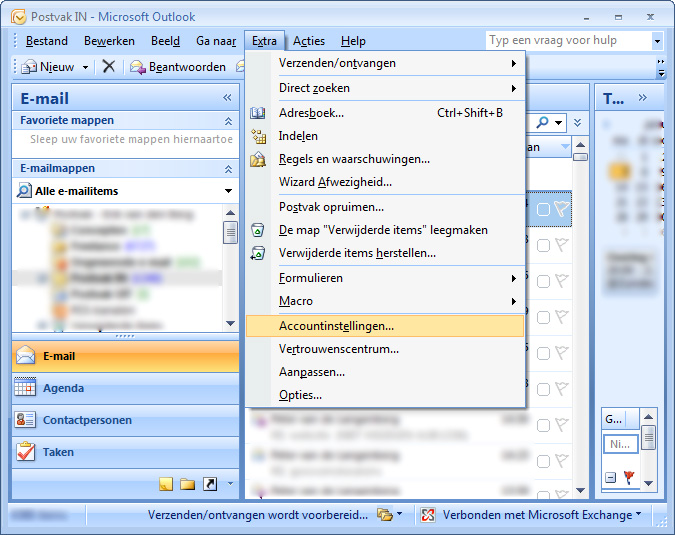Click the red flag icon in task pane

[x=629, y=477]
